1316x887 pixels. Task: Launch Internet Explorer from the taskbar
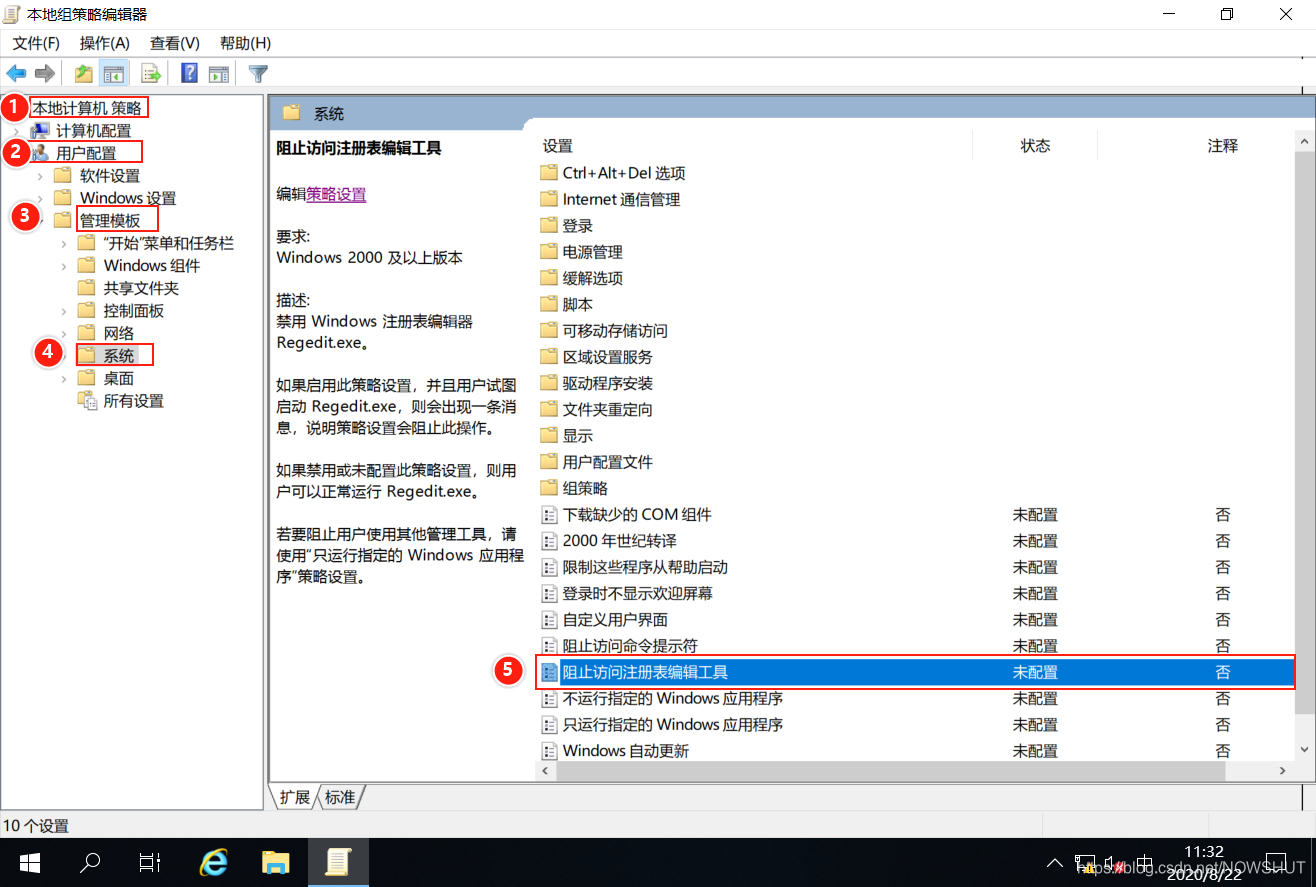pos(214,863)
